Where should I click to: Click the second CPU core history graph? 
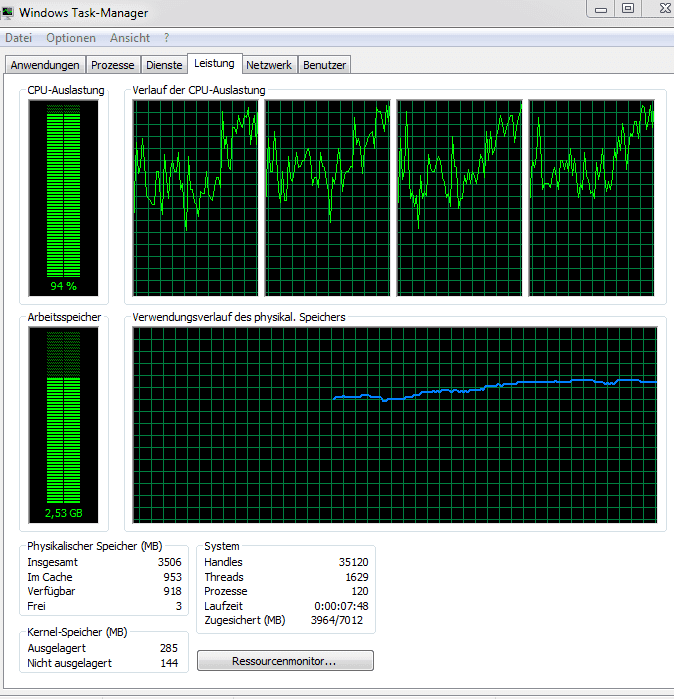328,198
